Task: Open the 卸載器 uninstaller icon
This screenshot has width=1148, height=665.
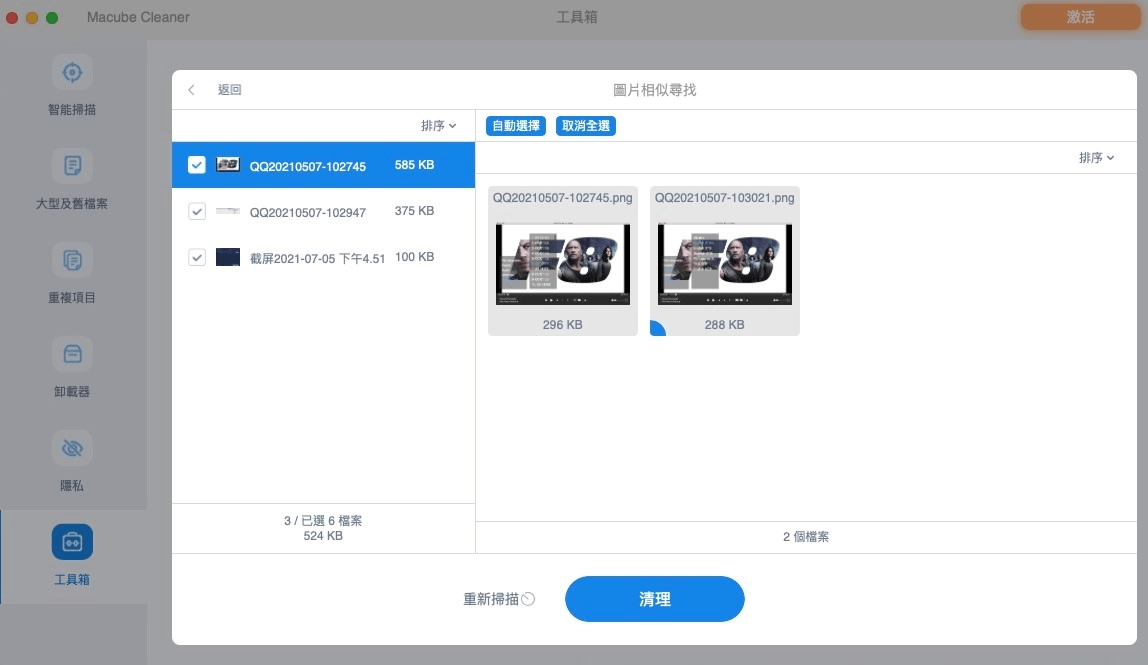Action: (x=72, y=354)
